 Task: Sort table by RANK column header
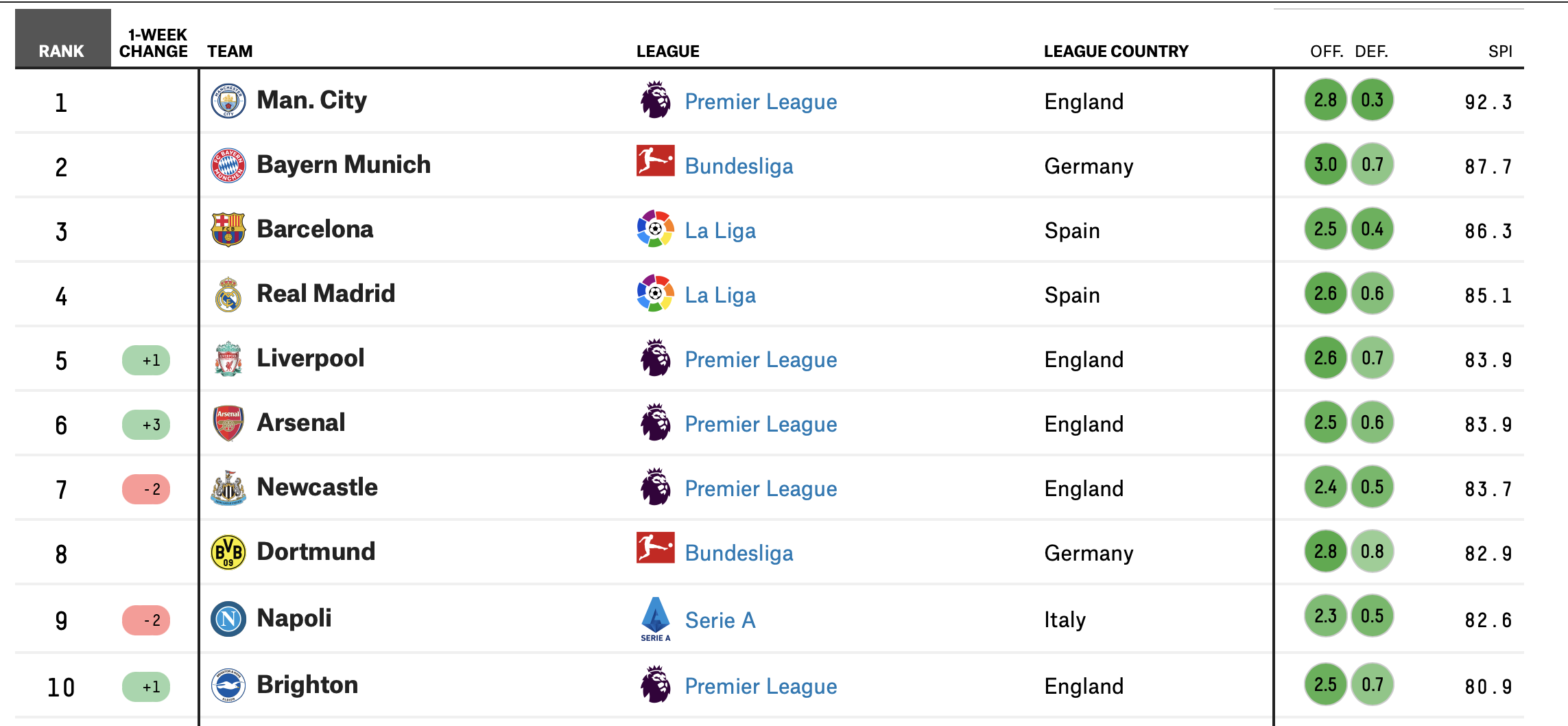[62, 51]
